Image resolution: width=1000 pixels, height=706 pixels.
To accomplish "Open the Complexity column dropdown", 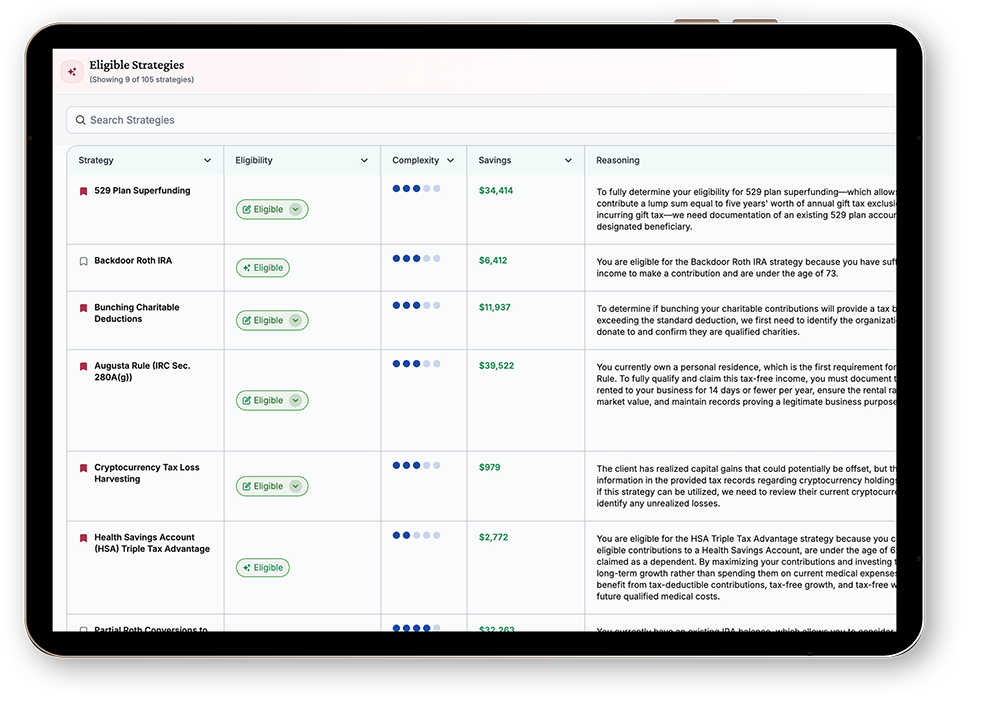I will 450,159.
